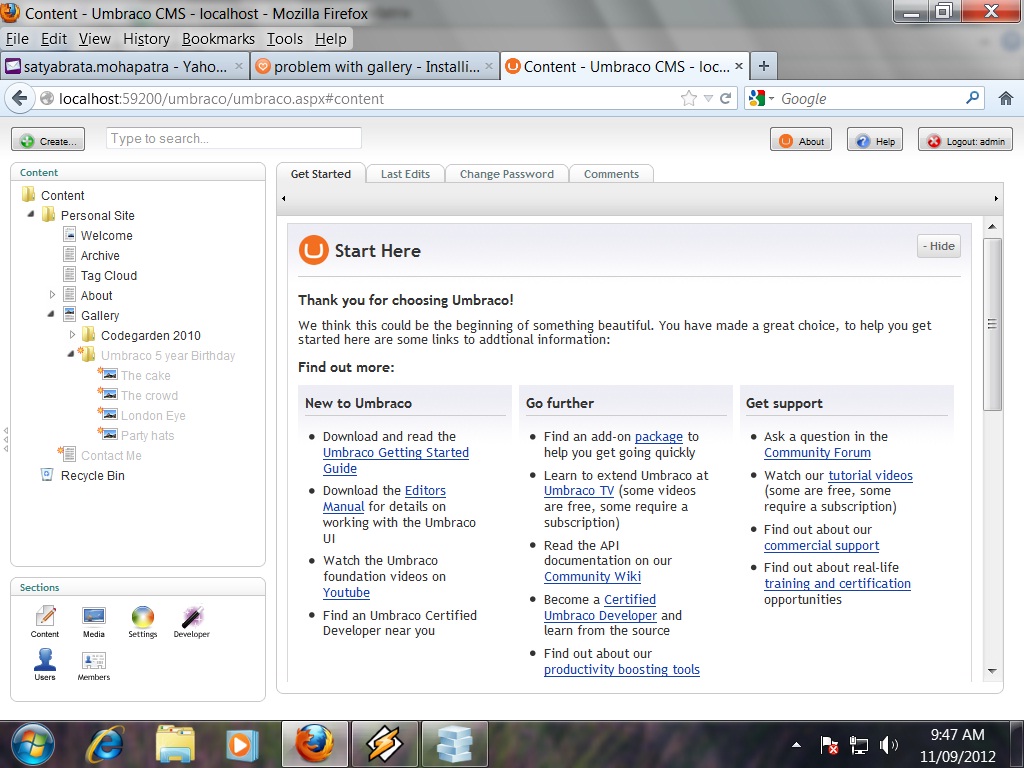1024x768 pixels.
Task: Open the Umbraco Getting Started Guide link
Action: tap(396, 460)
